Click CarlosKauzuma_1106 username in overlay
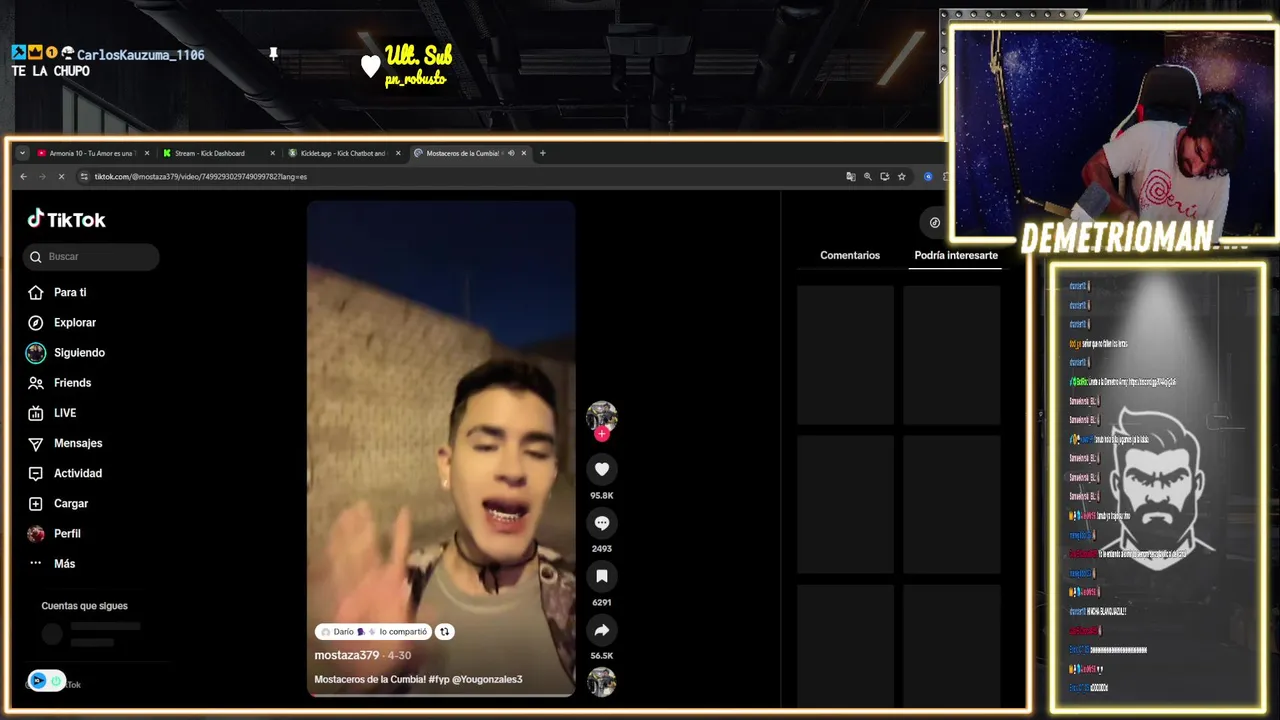Image resolution: width=1280 pixels, height=720 pixels. point(141,55)
